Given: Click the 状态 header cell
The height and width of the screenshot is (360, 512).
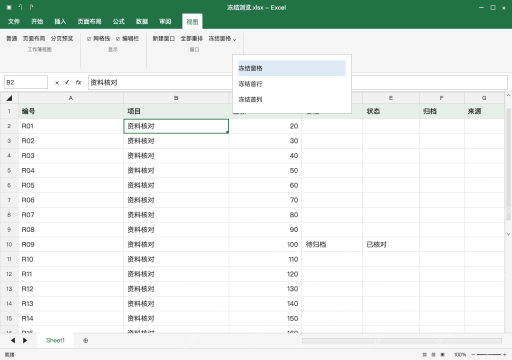Looking at the screenshot, I should coord(391,111).
